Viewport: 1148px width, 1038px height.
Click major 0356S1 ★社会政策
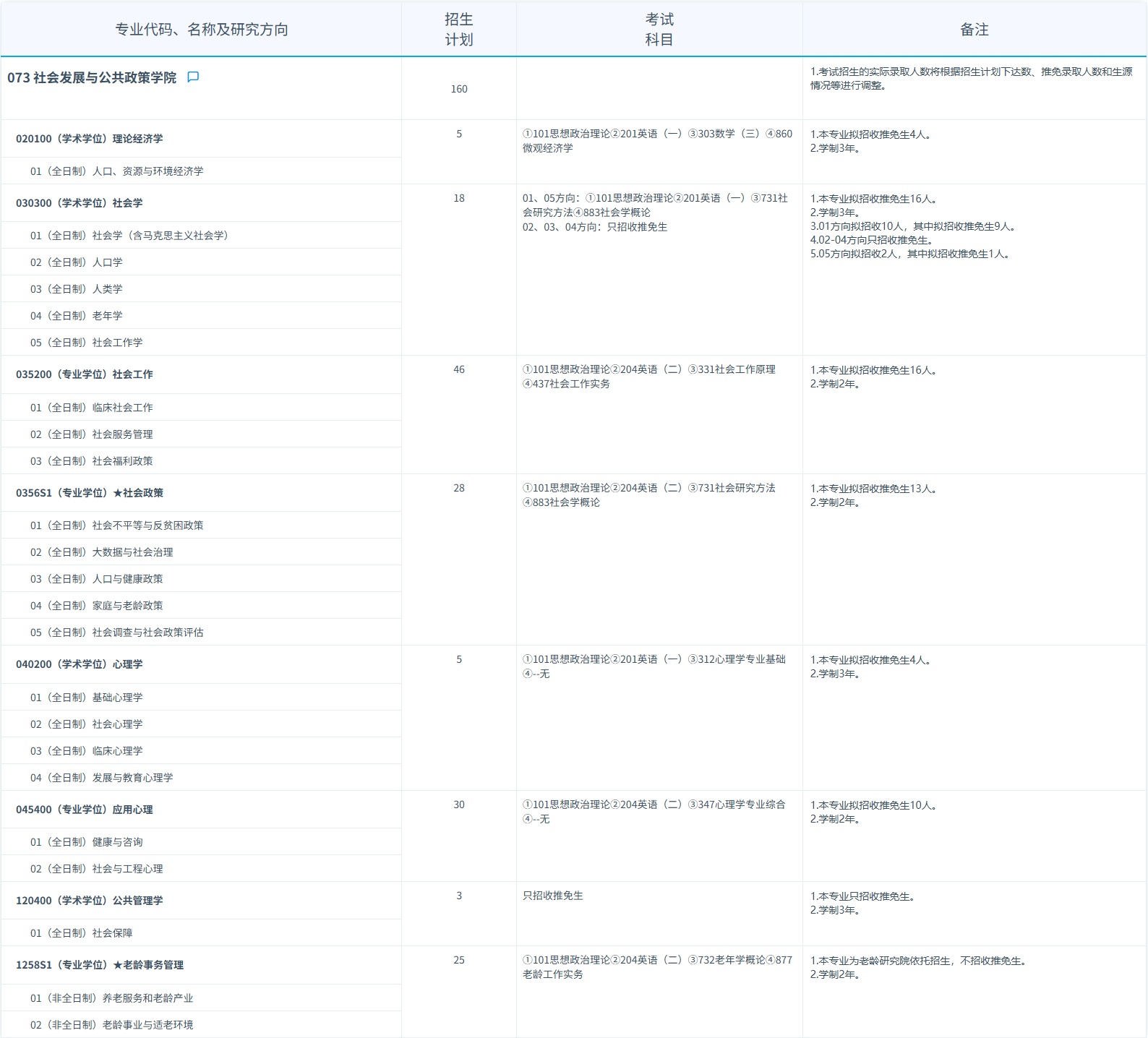(x=90, y=493)
